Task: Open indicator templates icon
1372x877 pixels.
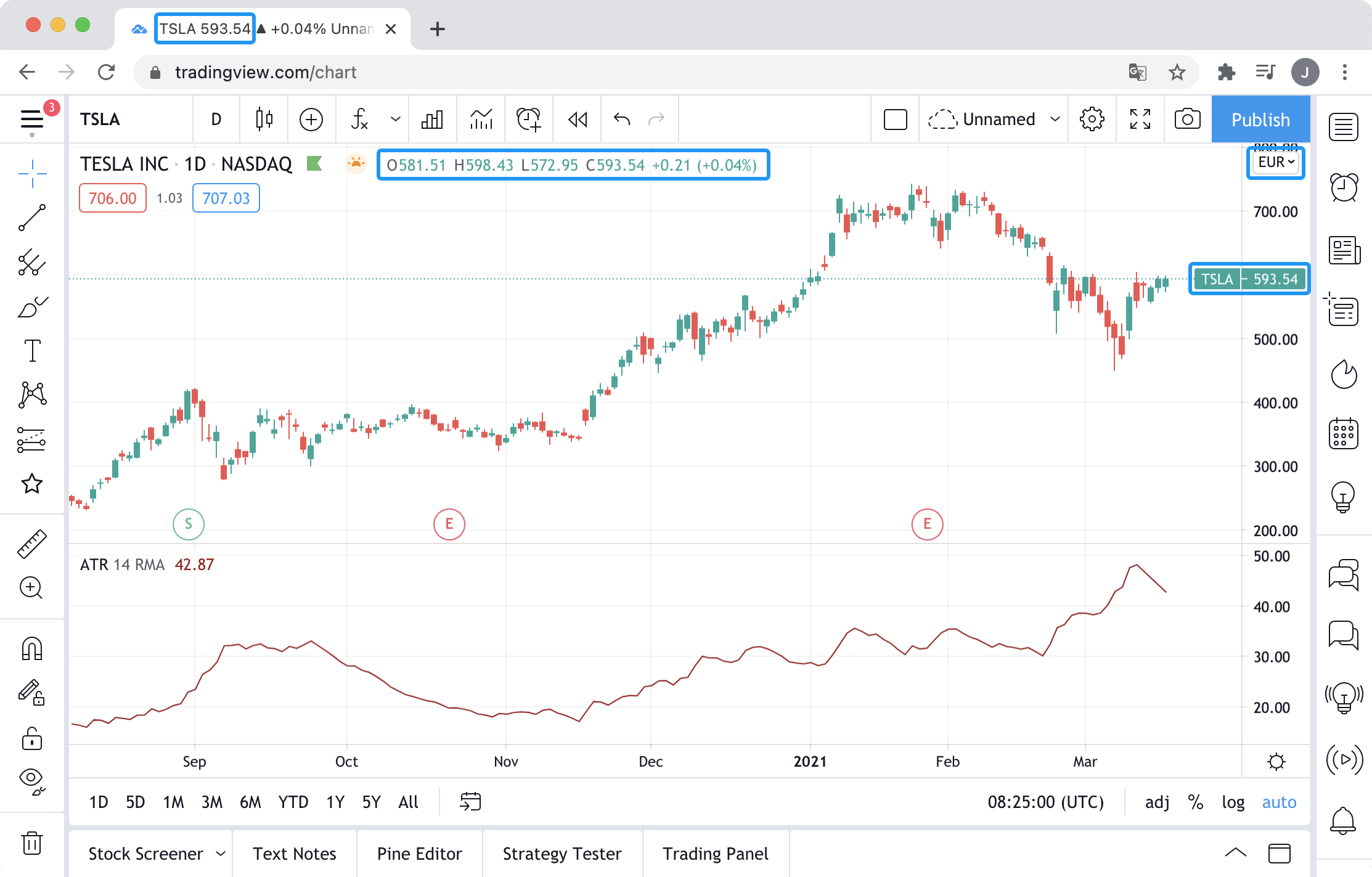Action: [481, 119]
